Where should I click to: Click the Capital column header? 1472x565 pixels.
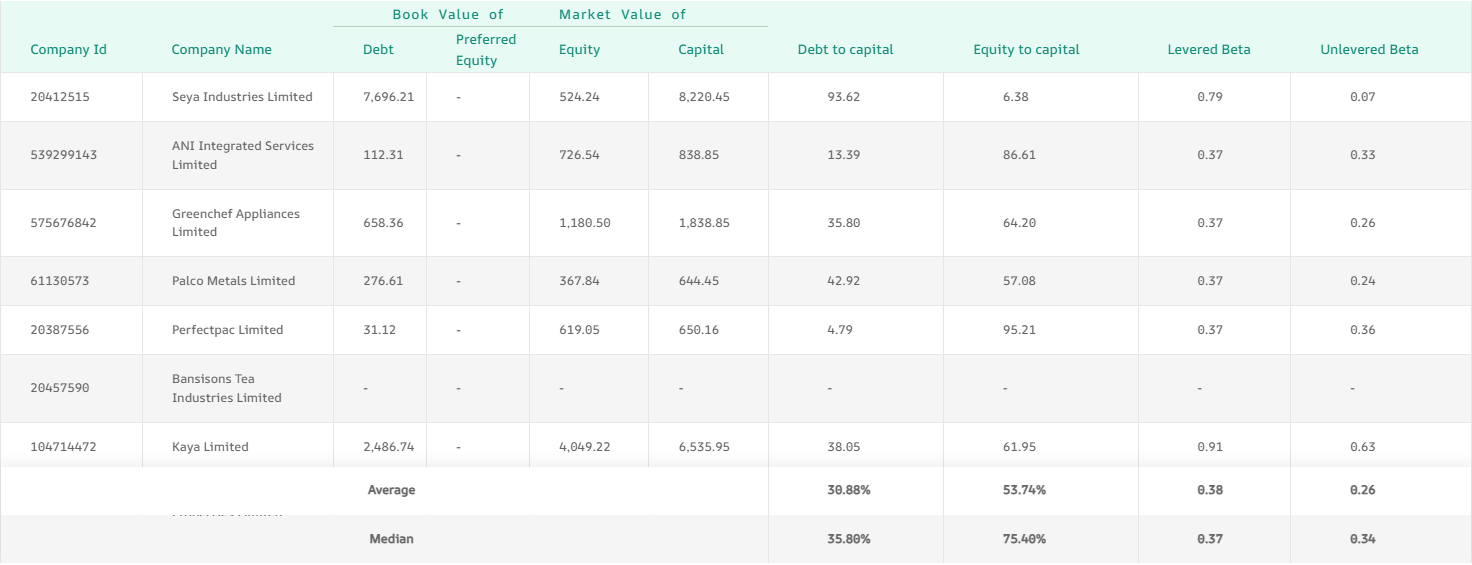point(700,50)
